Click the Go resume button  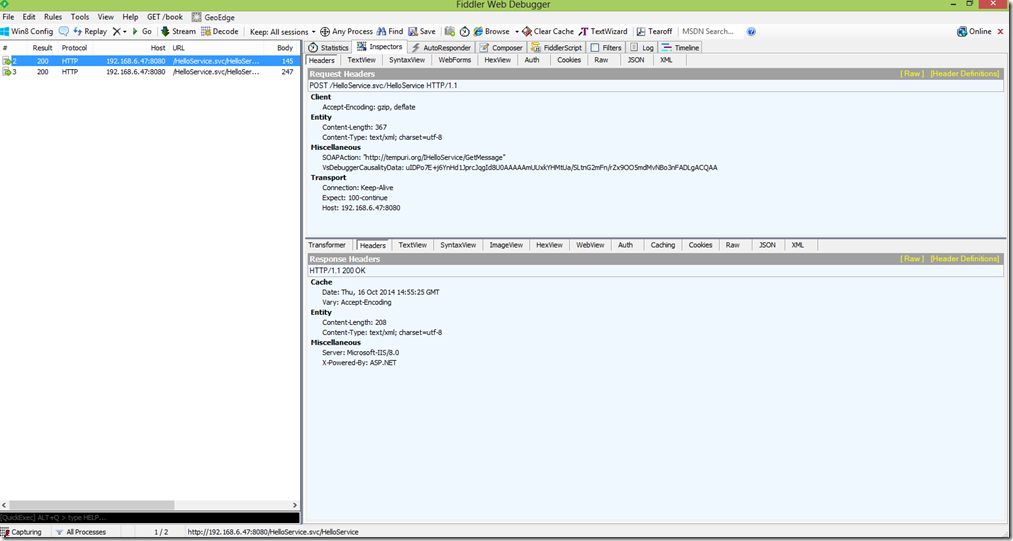click(x=141, y=31)
